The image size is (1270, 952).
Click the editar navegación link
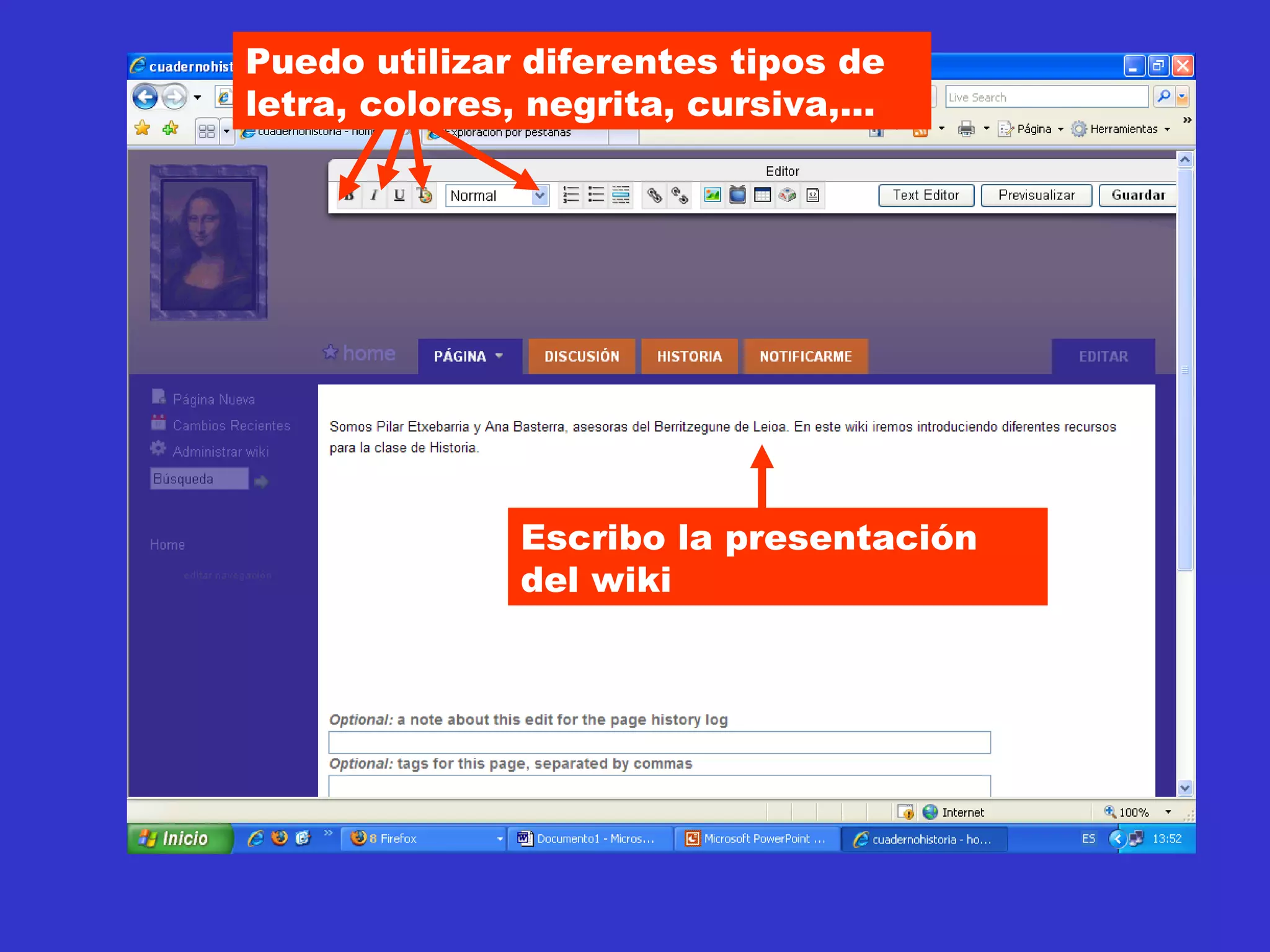coord(228,575)
